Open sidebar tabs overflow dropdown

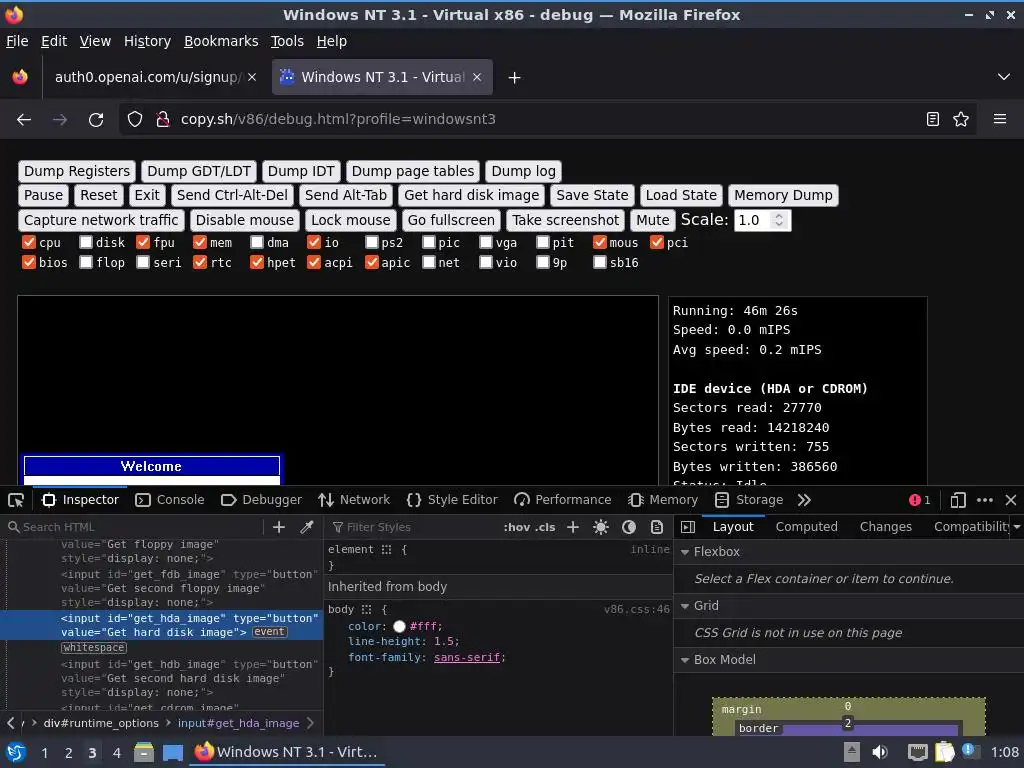point(1017,527)
